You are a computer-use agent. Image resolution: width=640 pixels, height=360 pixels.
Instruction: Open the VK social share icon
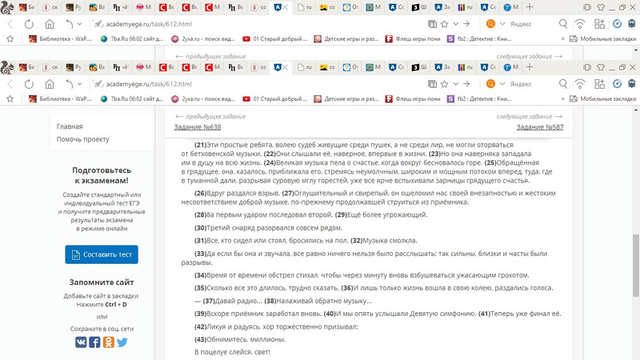coord(81,342)
